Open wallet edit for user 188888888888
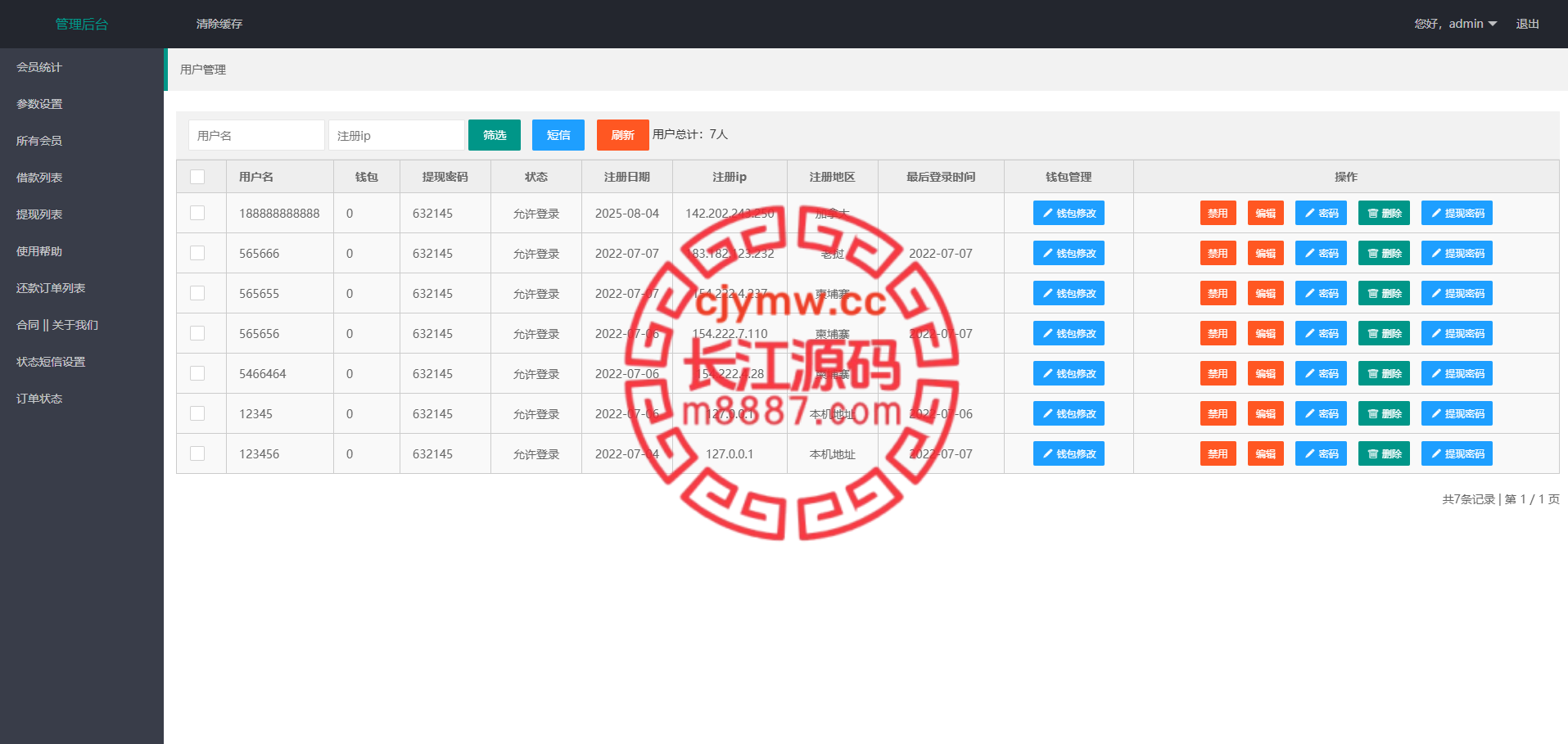1568x744 pixels. [x=1069, y=213]
